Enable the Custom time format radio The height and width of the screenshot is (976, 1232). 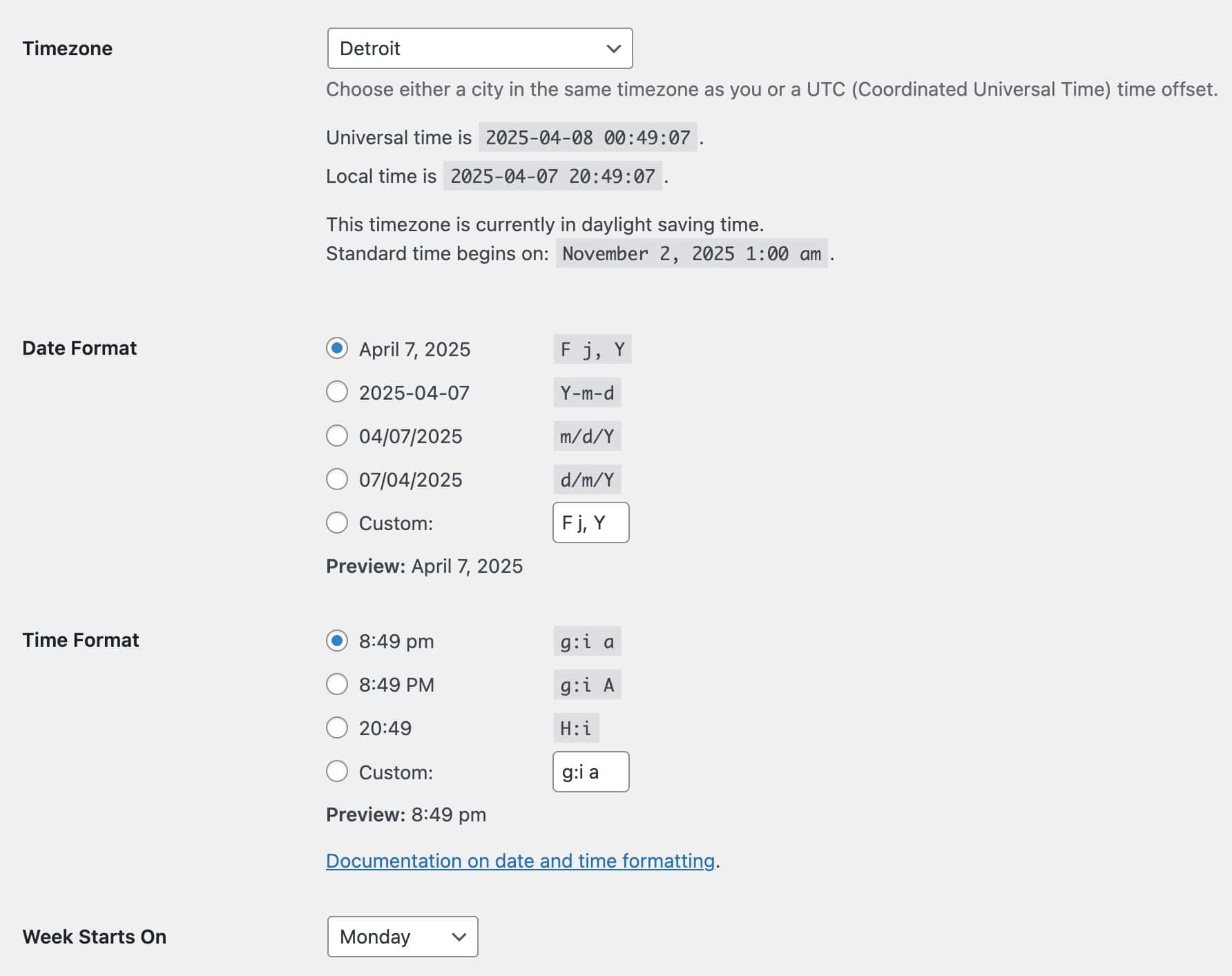337,771
